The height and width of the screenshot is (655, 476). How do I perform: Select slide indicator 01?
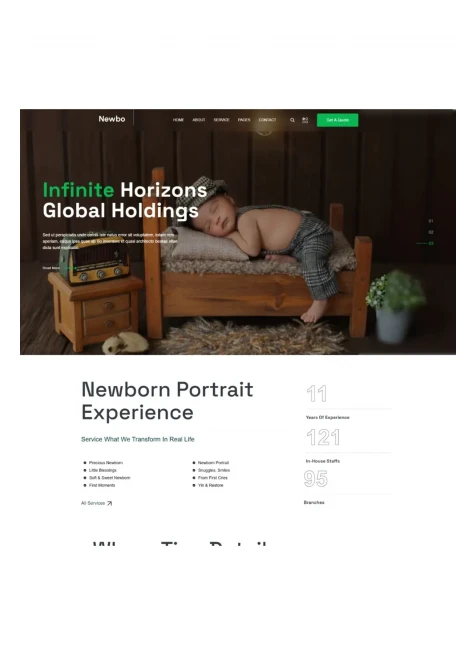point(431,221)
